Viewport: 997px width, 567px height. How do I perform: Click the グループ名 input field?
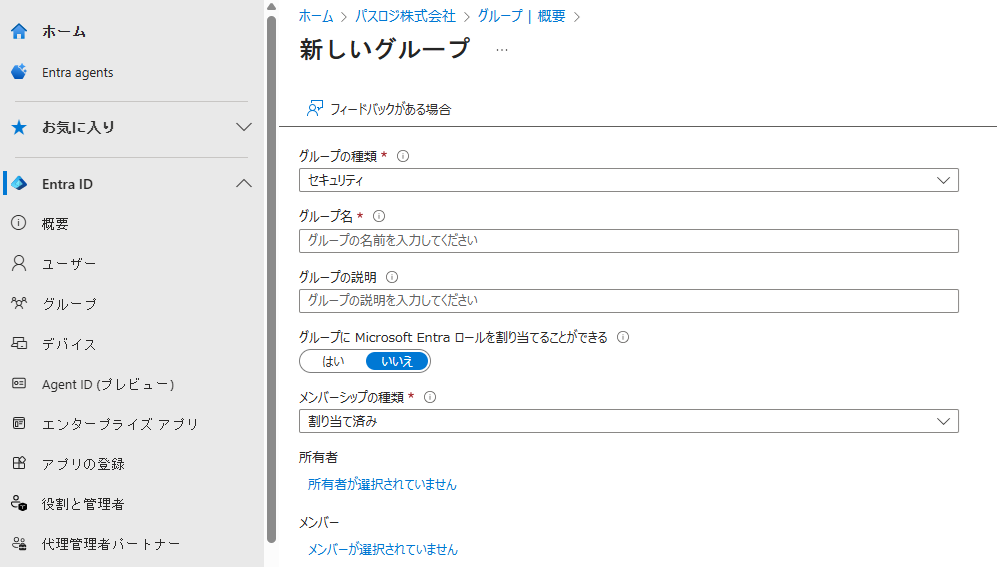click(x=628, y=240)
